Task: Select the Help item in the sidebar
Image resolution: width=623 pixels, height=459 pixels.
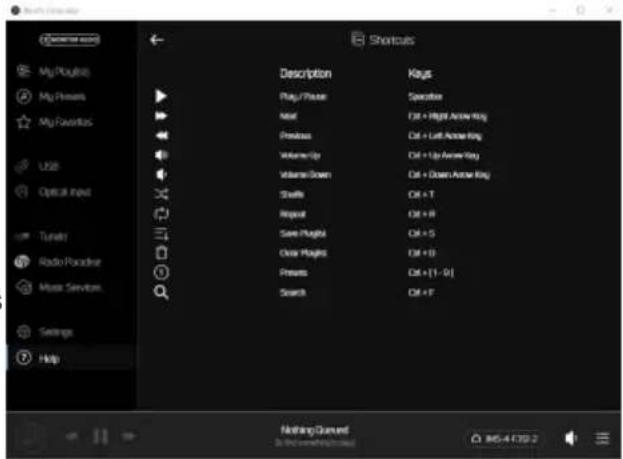Action: click(x=70, y=358)
